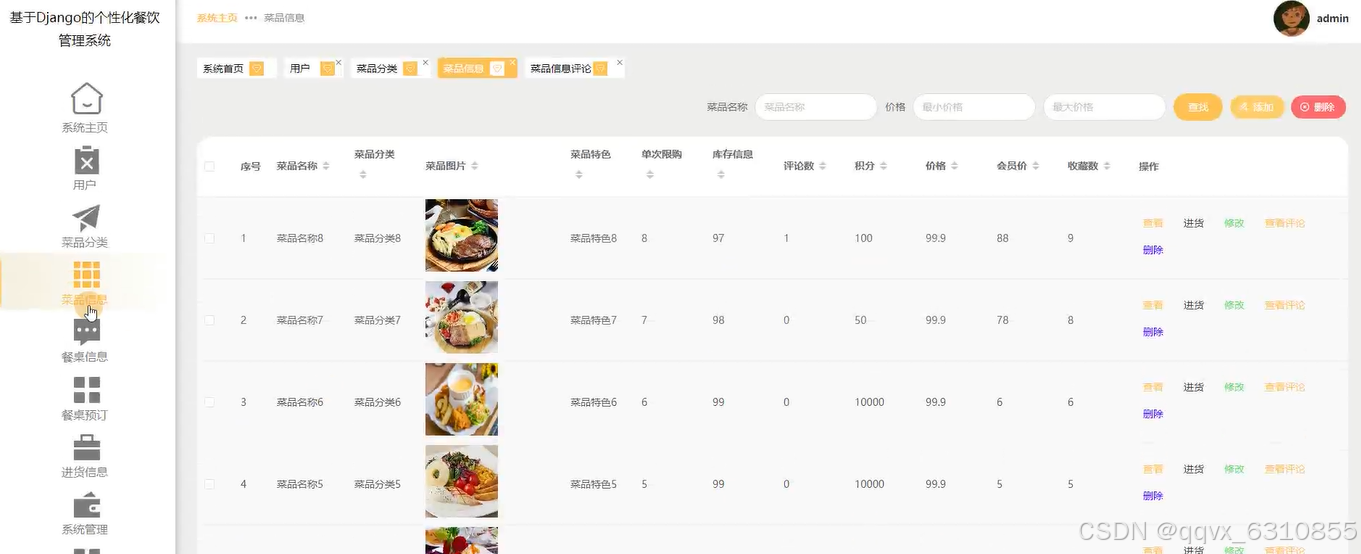Sort by 积分 column arrows
Screen dimensions: 1361x554
(x=884, y=166)
